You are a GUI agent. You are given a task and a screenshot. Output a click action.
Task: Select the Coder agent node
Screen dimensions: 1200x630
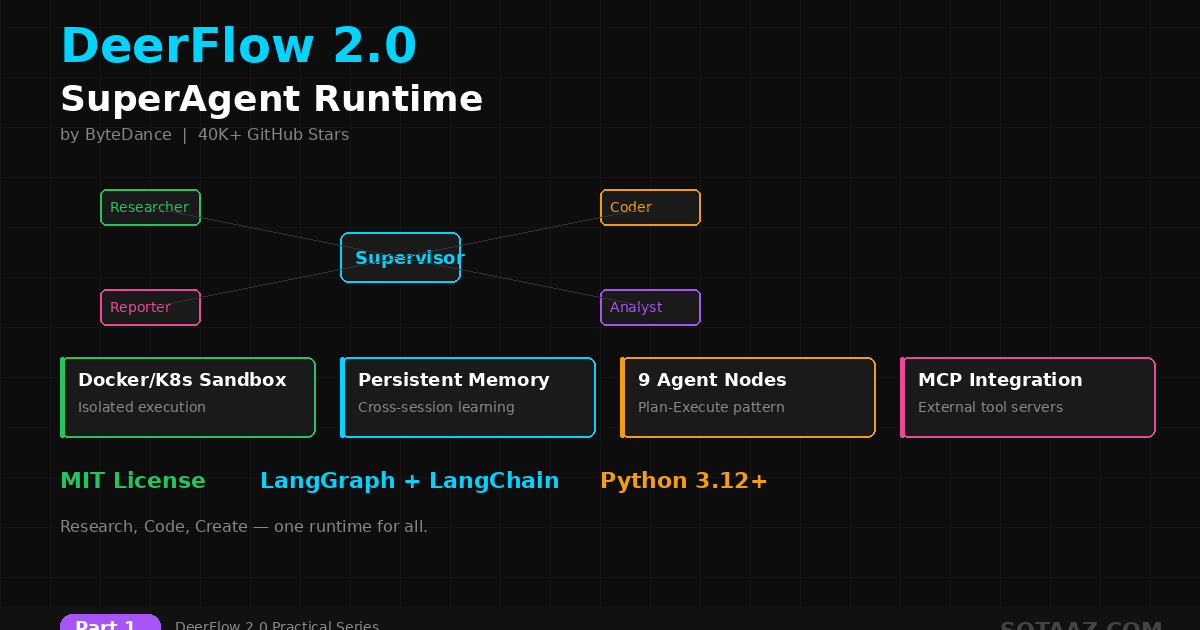click(650, 208)
